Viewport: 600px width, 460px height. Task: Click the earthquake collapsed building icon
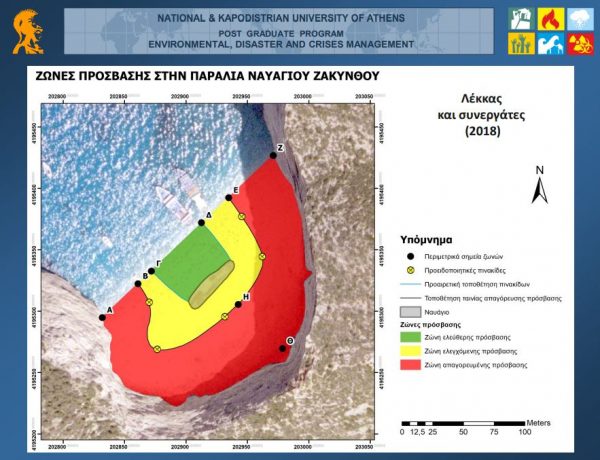pos(521,18)
